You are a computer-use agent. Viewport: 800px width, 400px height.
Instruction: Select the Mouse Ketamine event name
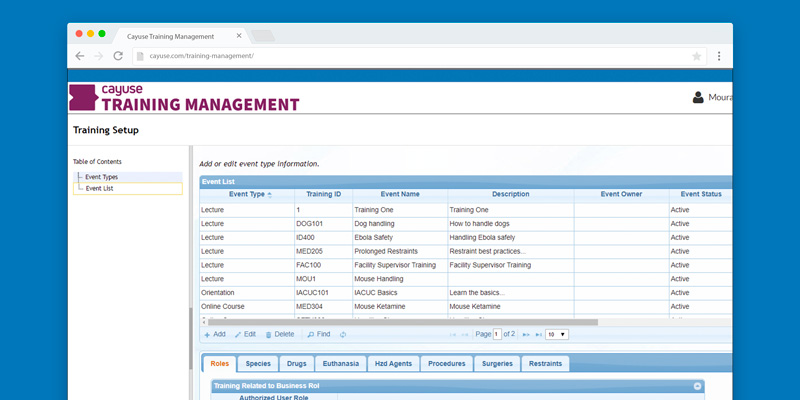pyautogui.click(x=380, y=307)
